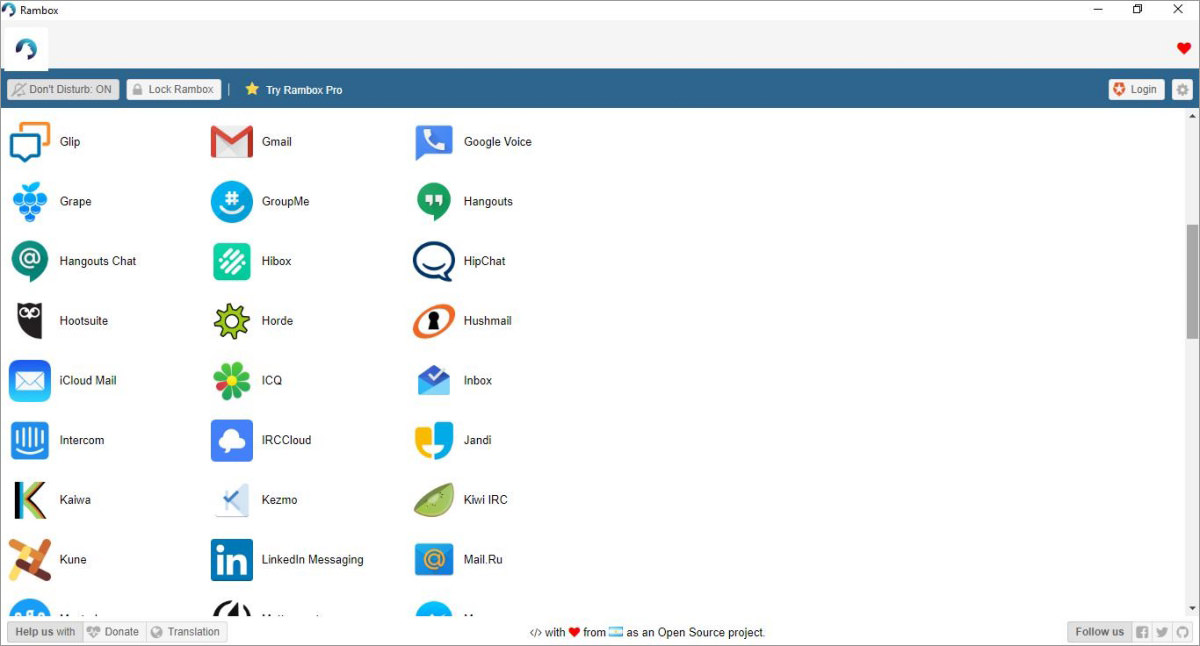Pick the Jandi icon
This screenshot has height=646, width=1200.
(434, 440)
